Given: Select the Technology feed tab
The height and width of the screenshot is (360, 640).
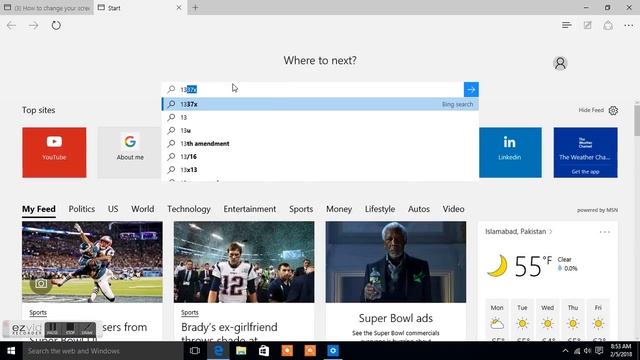Looking at the screenshot, I should [x=189, y=209].
